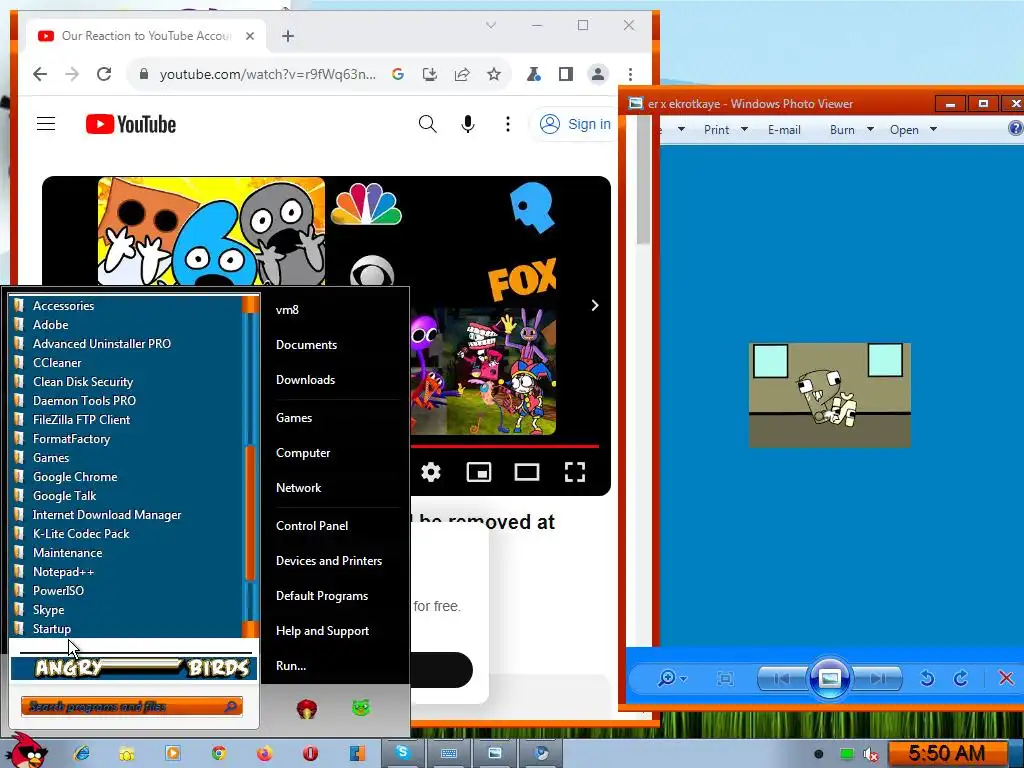
Task: Click next arrow on video overlay
Action: pos(594,306)
